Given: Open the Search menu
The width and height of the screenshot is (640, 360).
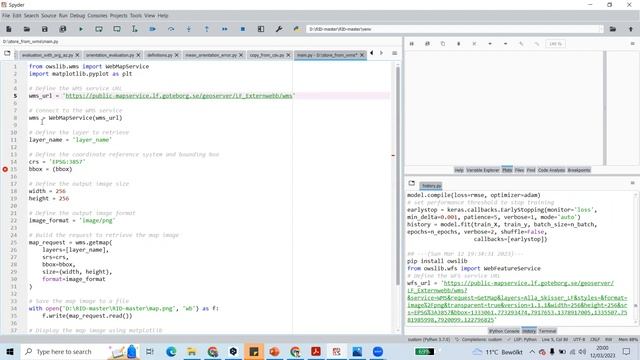Looking at the screenshot, I should [31, 16].
